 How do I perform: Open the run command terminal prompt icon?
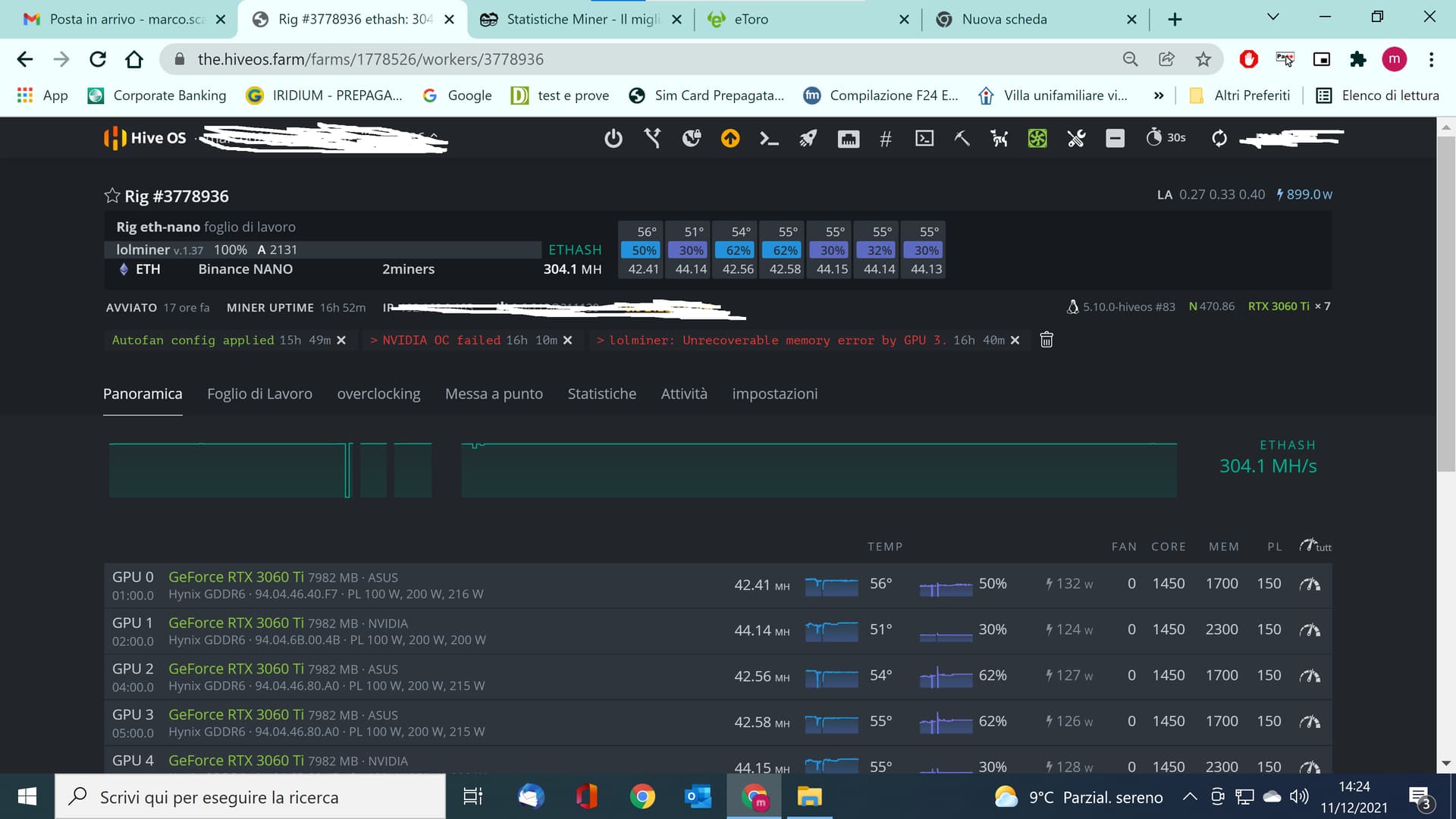(x=769, y=138)
